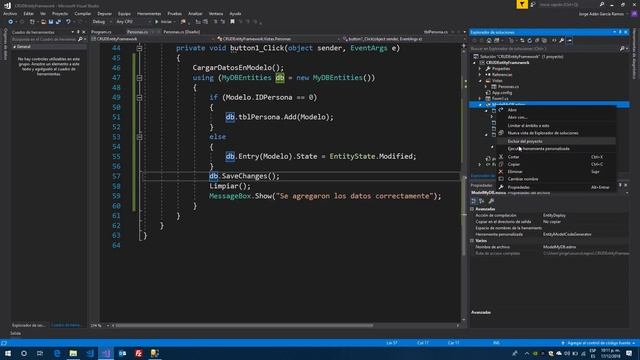Click the Open File folder toolbar icon
This screenshot has height=360, width=640.
(x=43, y=22)
